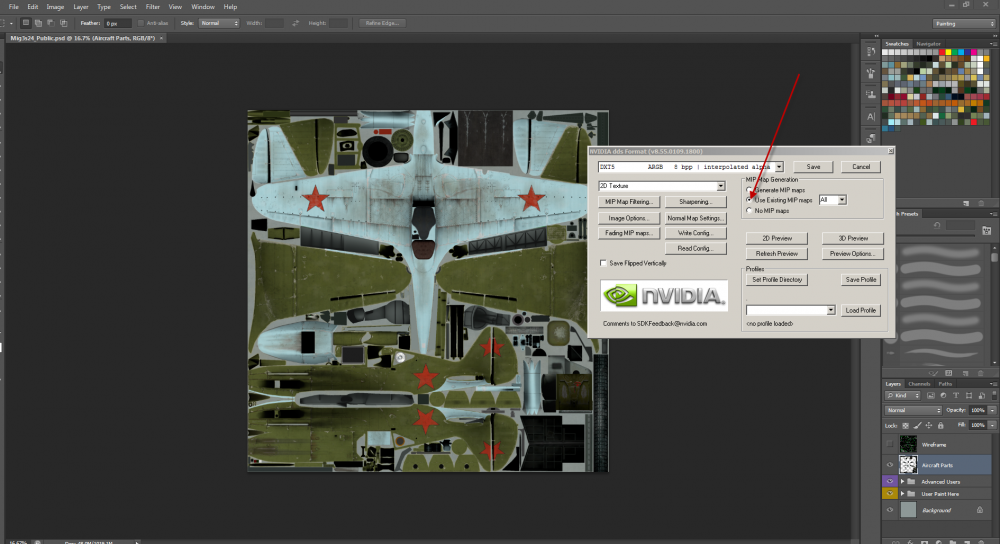This screenshot has width=1000, height=544.
Task: Open the 2D Texture type dropdown
Action: tap(721, 186)
